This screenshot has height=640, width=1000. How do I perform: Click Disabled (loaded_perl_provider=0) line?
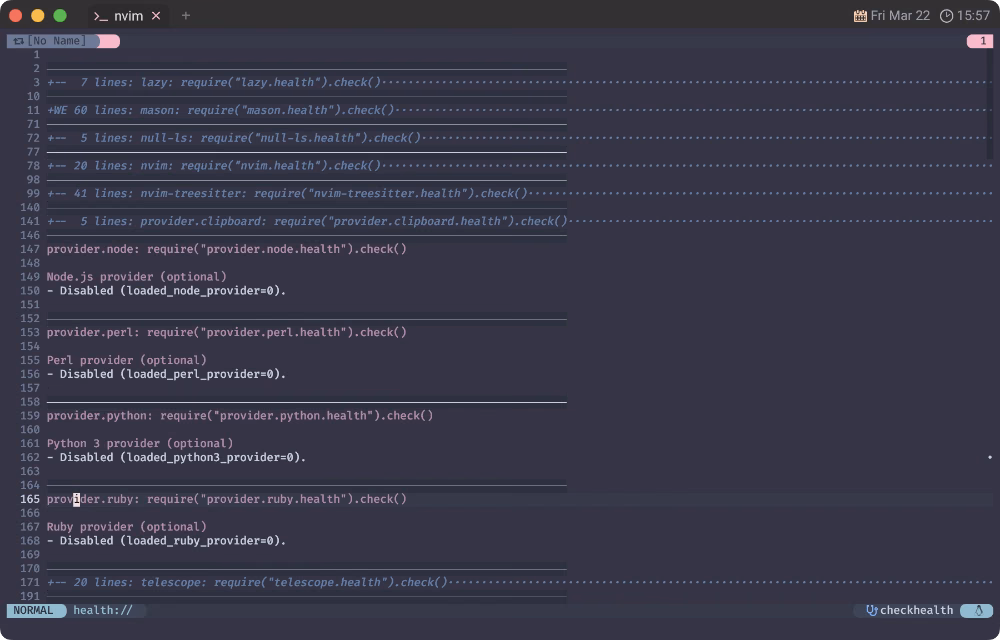[166, 374]
